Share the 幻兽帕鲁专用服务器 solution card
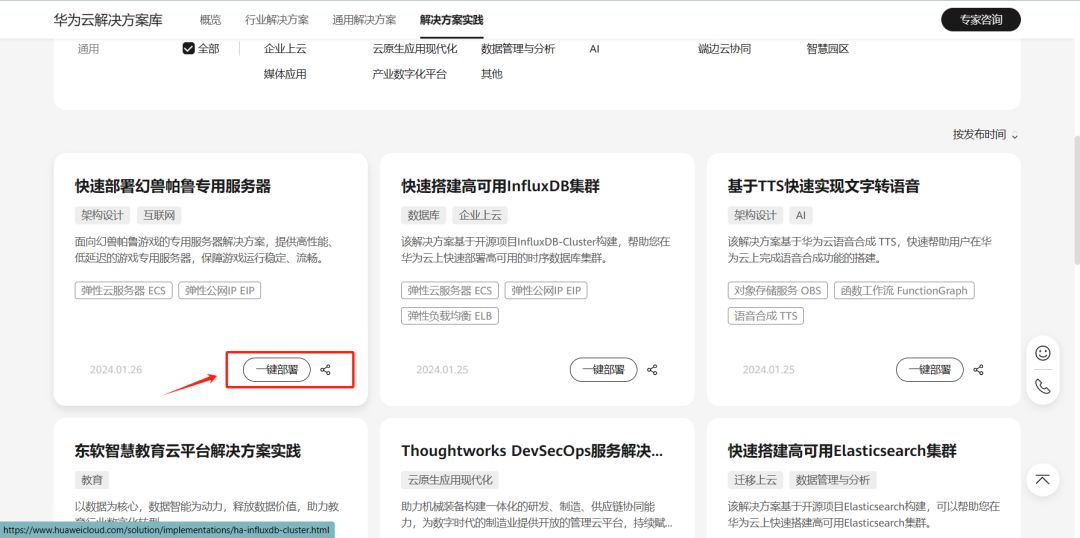This screenshot has width=1080, height=538. [326, 370]
